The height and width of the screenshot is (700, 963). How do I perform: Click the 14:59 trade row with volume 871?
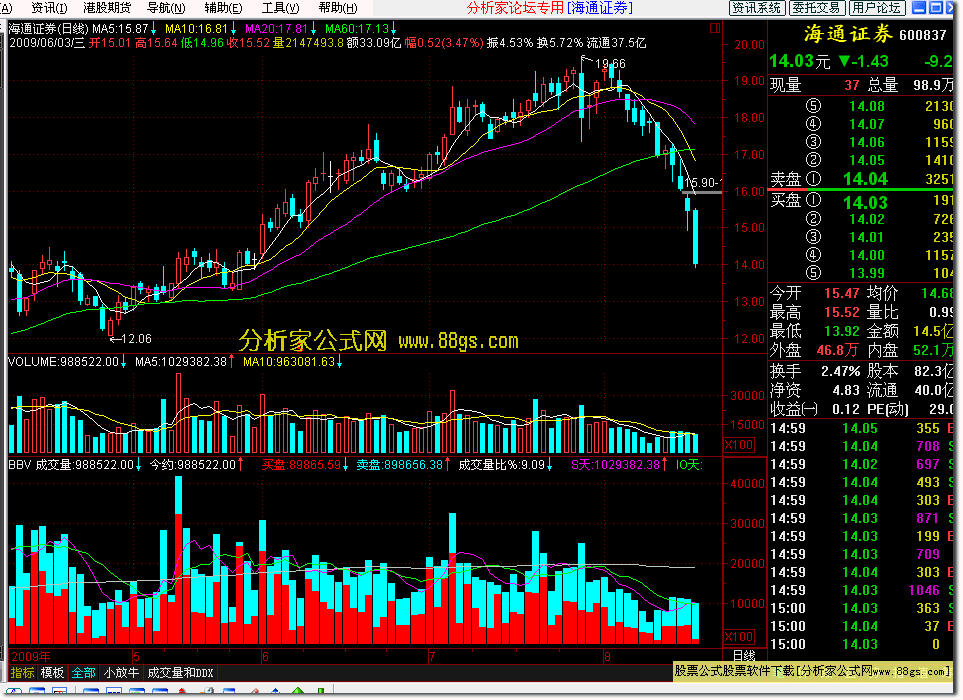tap(861, 518)
